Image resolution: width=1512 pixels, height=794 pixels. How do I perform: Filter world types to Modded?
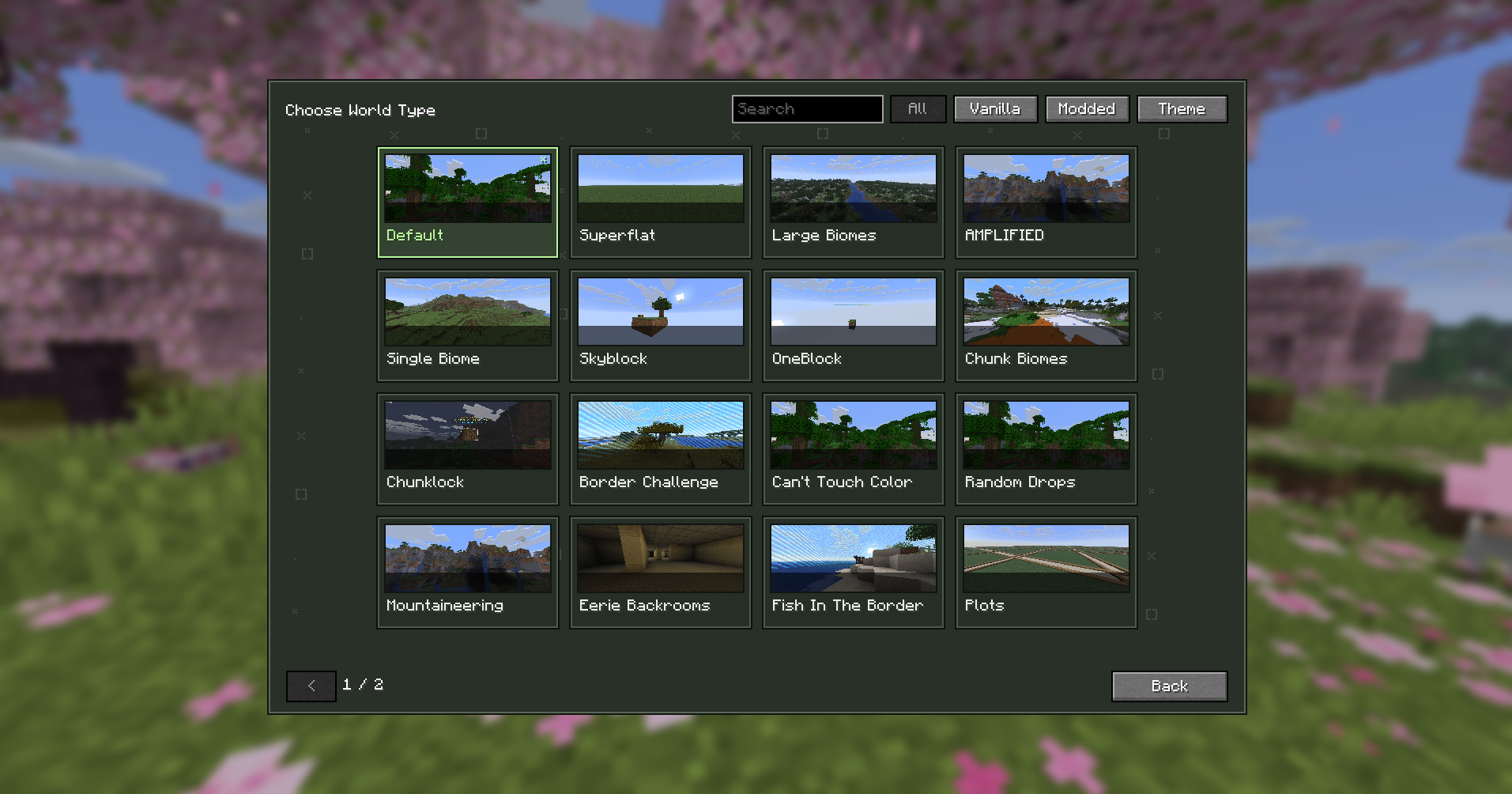click(x=1087, y=109)
